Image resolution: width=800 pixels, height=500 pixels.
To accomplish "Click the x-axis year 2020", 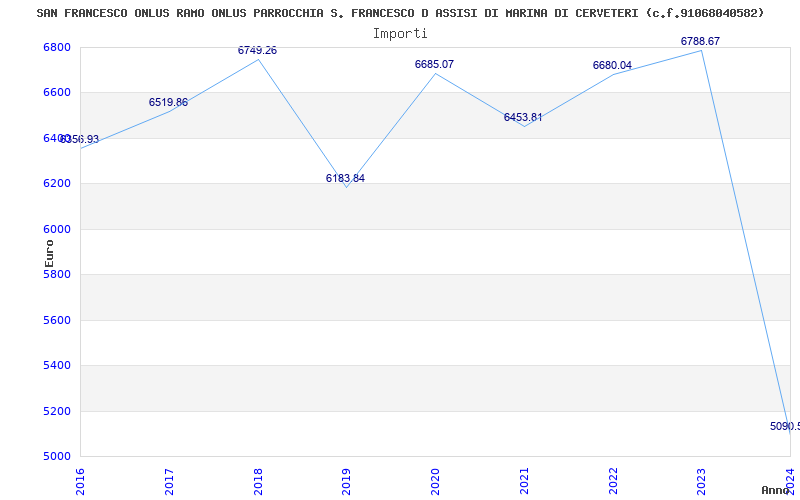I will click(436, 481).
